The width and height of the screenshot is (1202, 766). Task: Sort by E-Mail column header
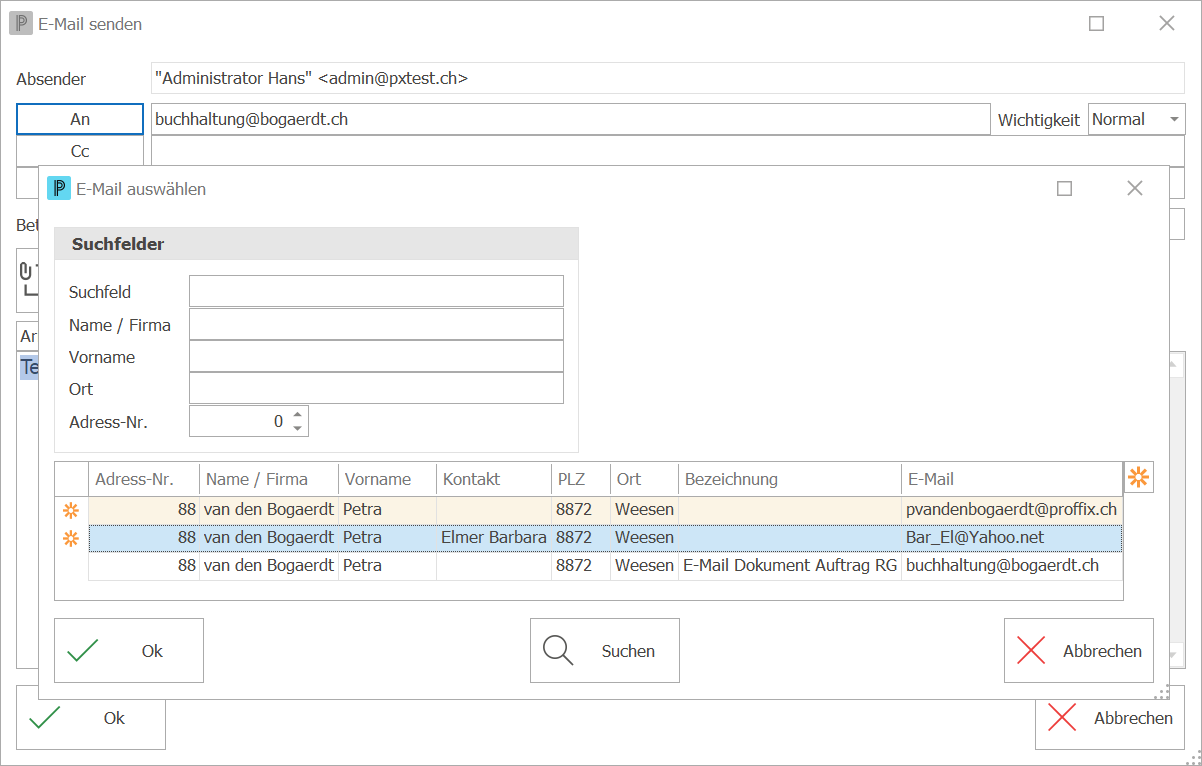1011,479
